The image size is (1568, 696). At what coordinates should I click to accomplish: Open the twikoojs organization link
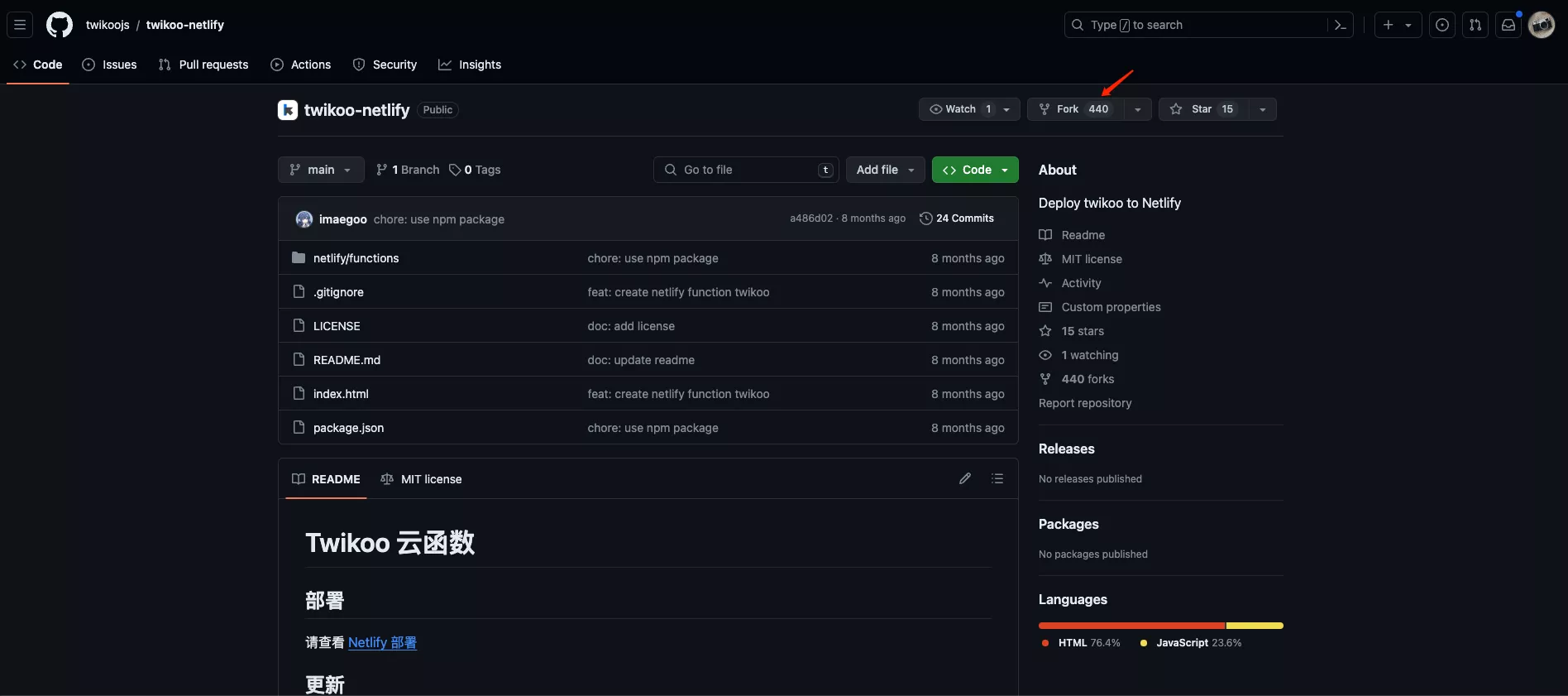pyautogui.click(x=108, y=25)
